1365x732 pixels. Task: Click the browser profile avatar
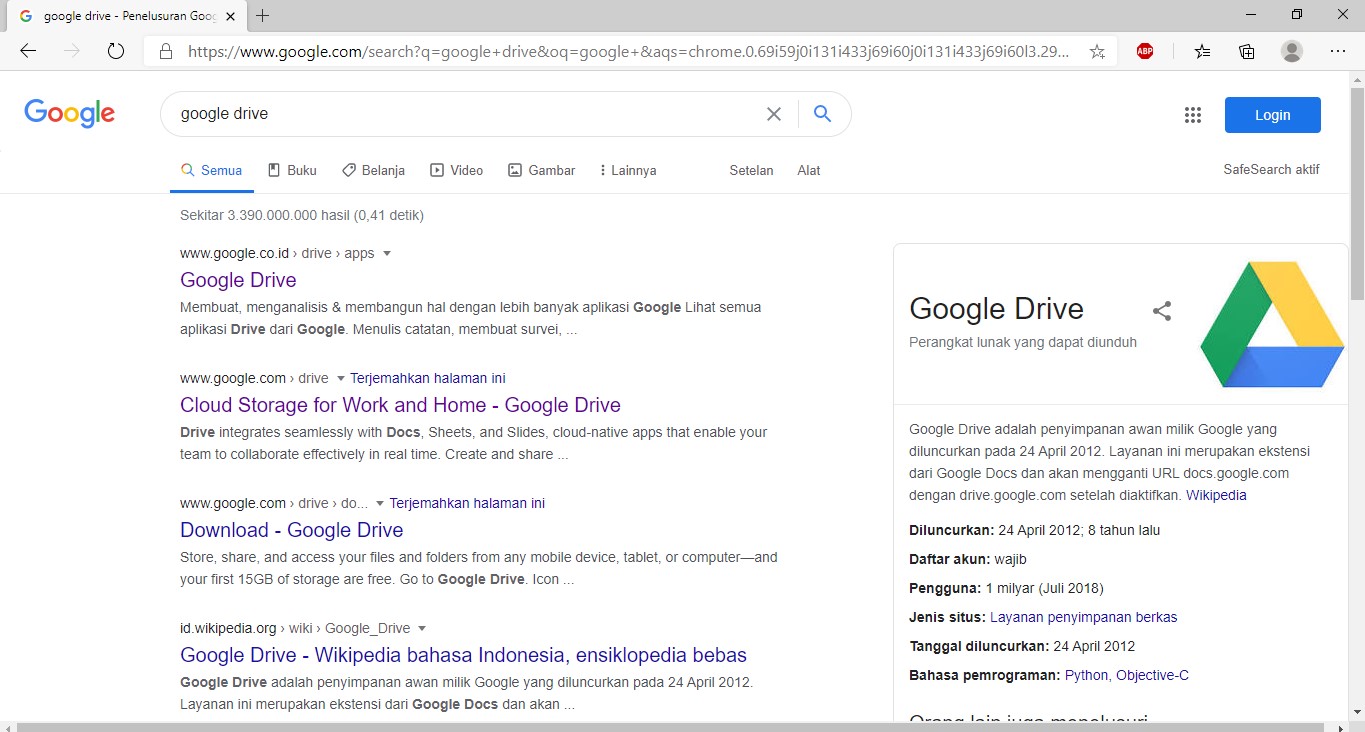coord(1291,50)
